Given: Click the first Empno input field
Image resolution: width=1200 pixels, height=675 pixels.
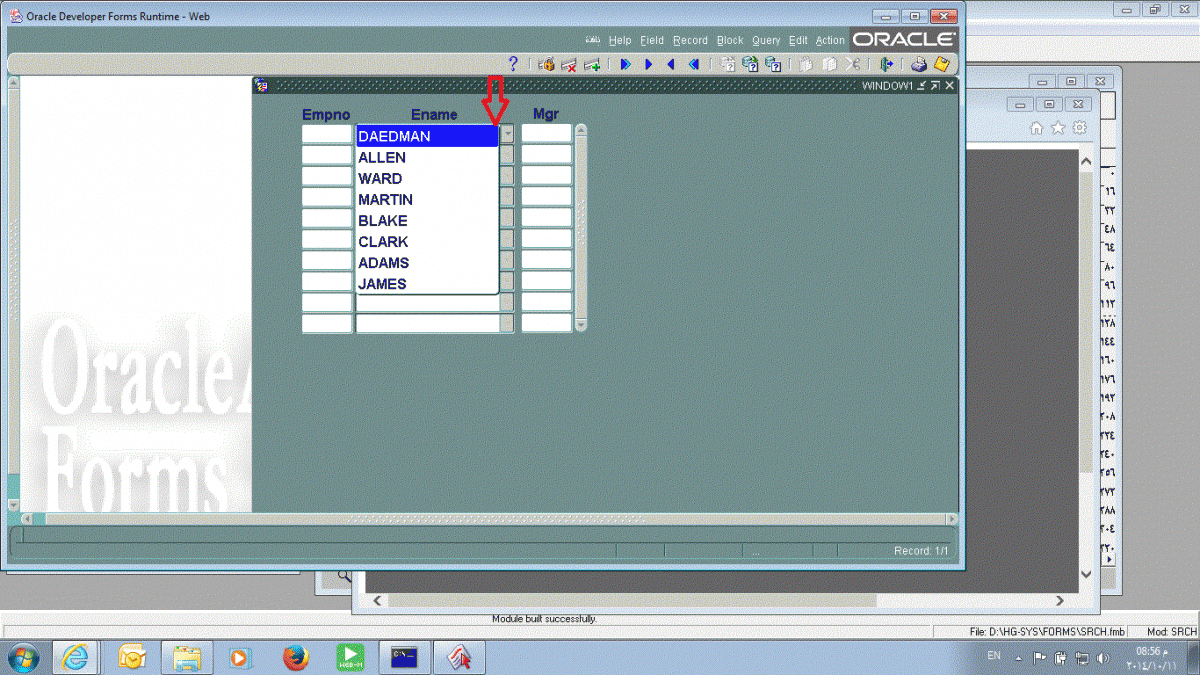Looking at the screenshot, I should coord(327,134).
